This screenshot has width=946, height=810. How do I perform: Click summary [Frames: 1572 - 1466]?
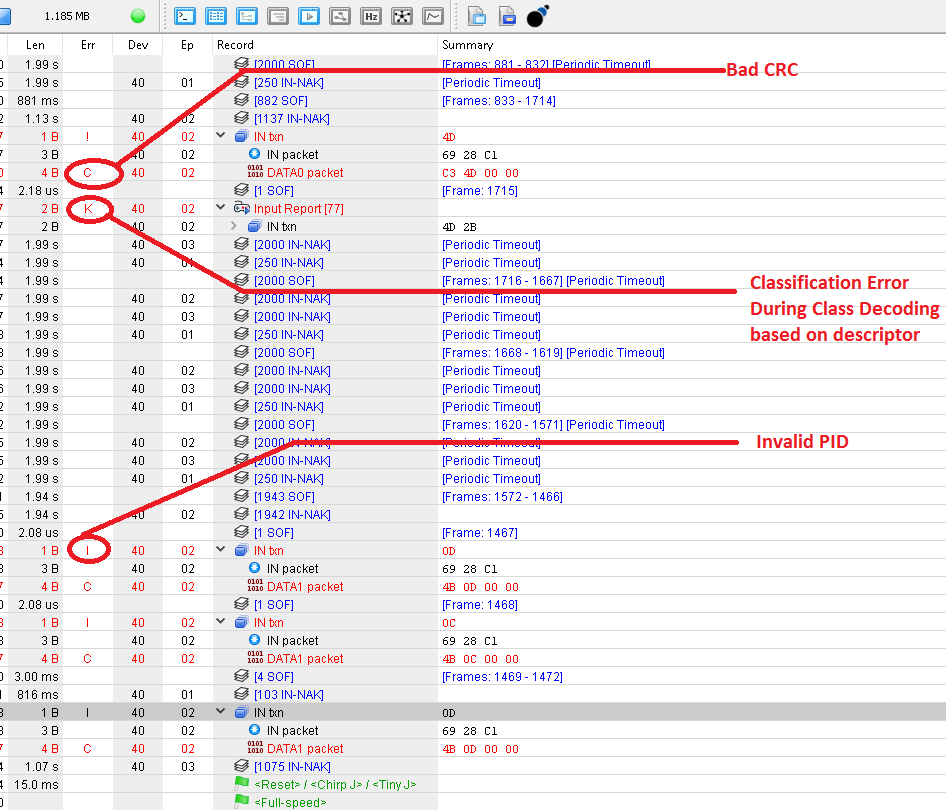(x=502, y=497)
